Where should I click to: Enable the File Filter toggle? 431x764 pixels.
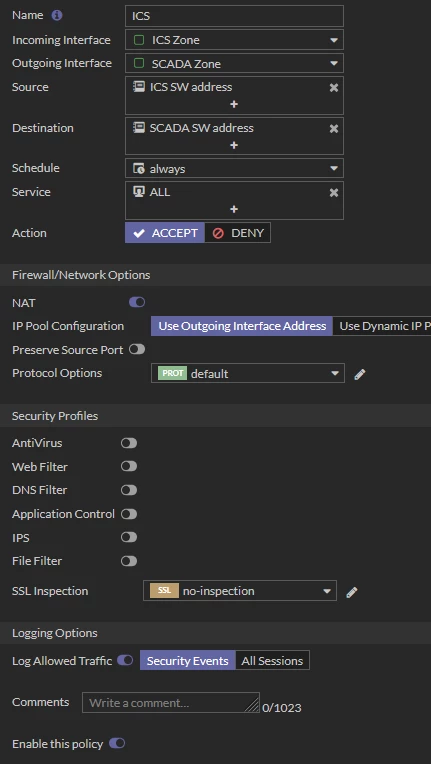pyautogui.click(x=129, y=561)
